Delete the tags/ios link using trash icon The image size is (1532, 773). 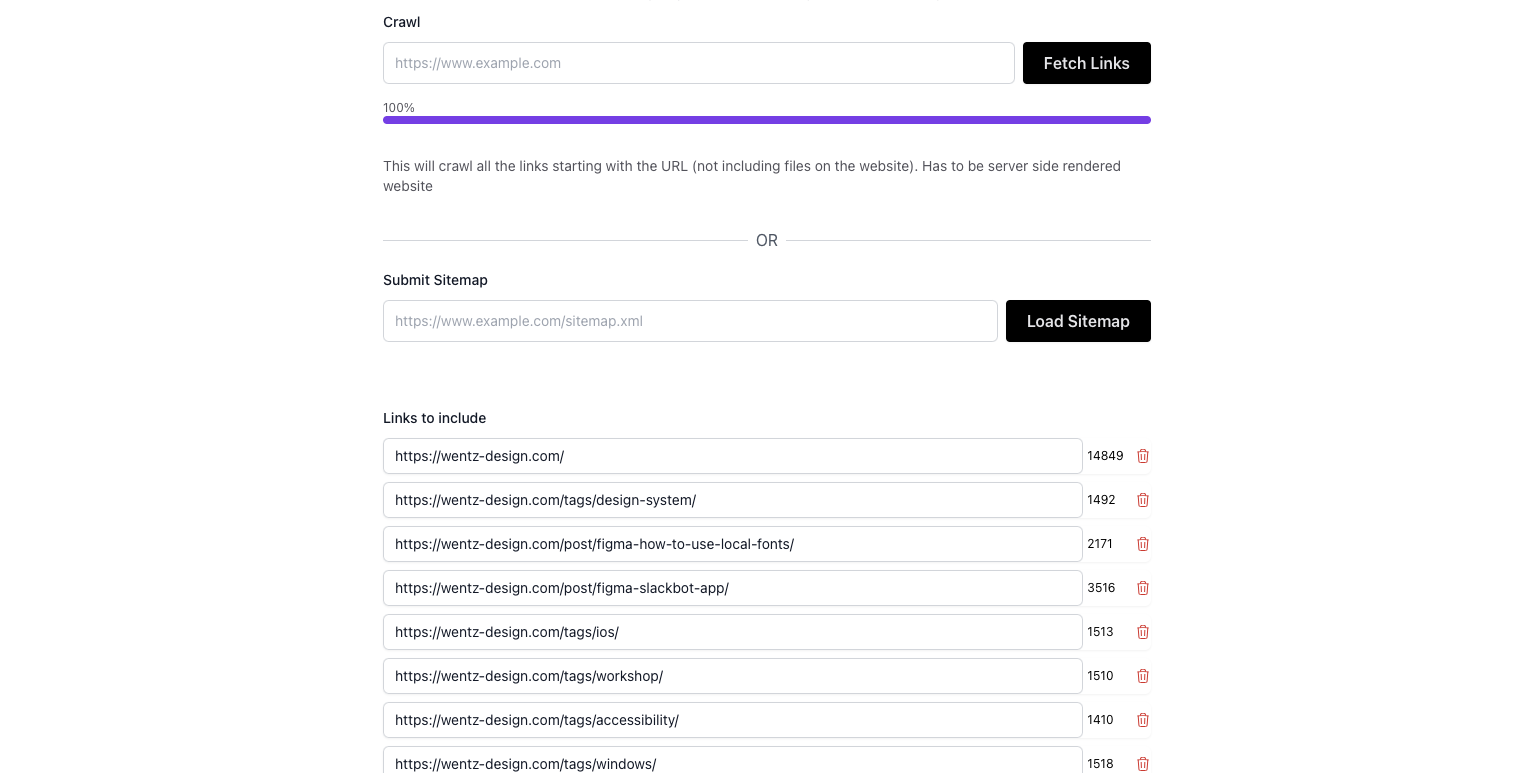[x=1143, y=632]
